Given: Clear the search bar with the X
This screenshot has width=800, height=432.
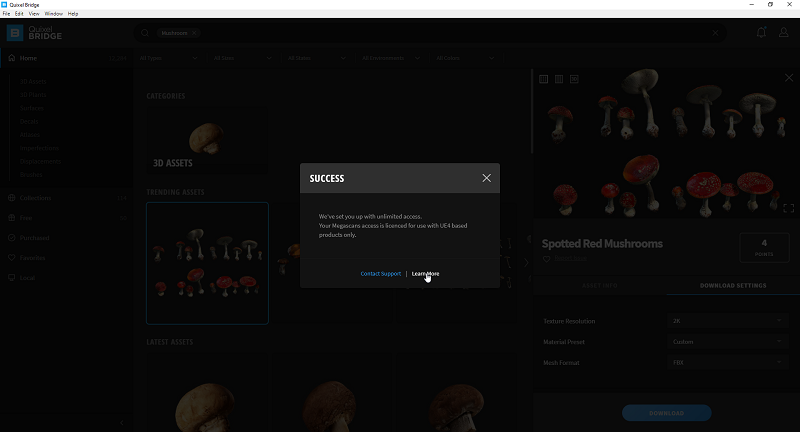Looking at the screenshot, I should 715,33.
